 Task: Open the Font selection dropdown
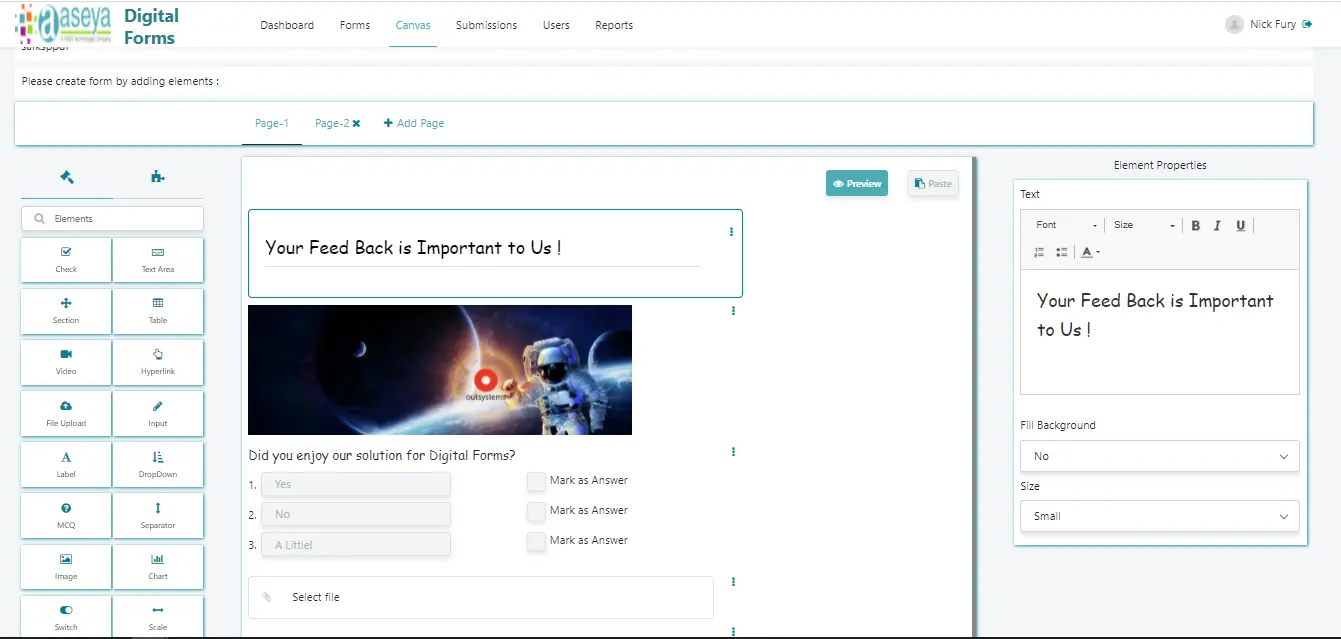pos(1061,225)
